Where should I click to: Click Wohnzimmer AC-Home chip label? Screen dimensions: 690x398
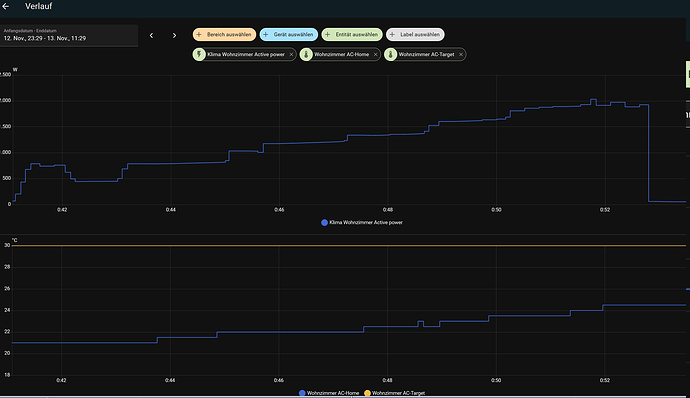(341, 55)
